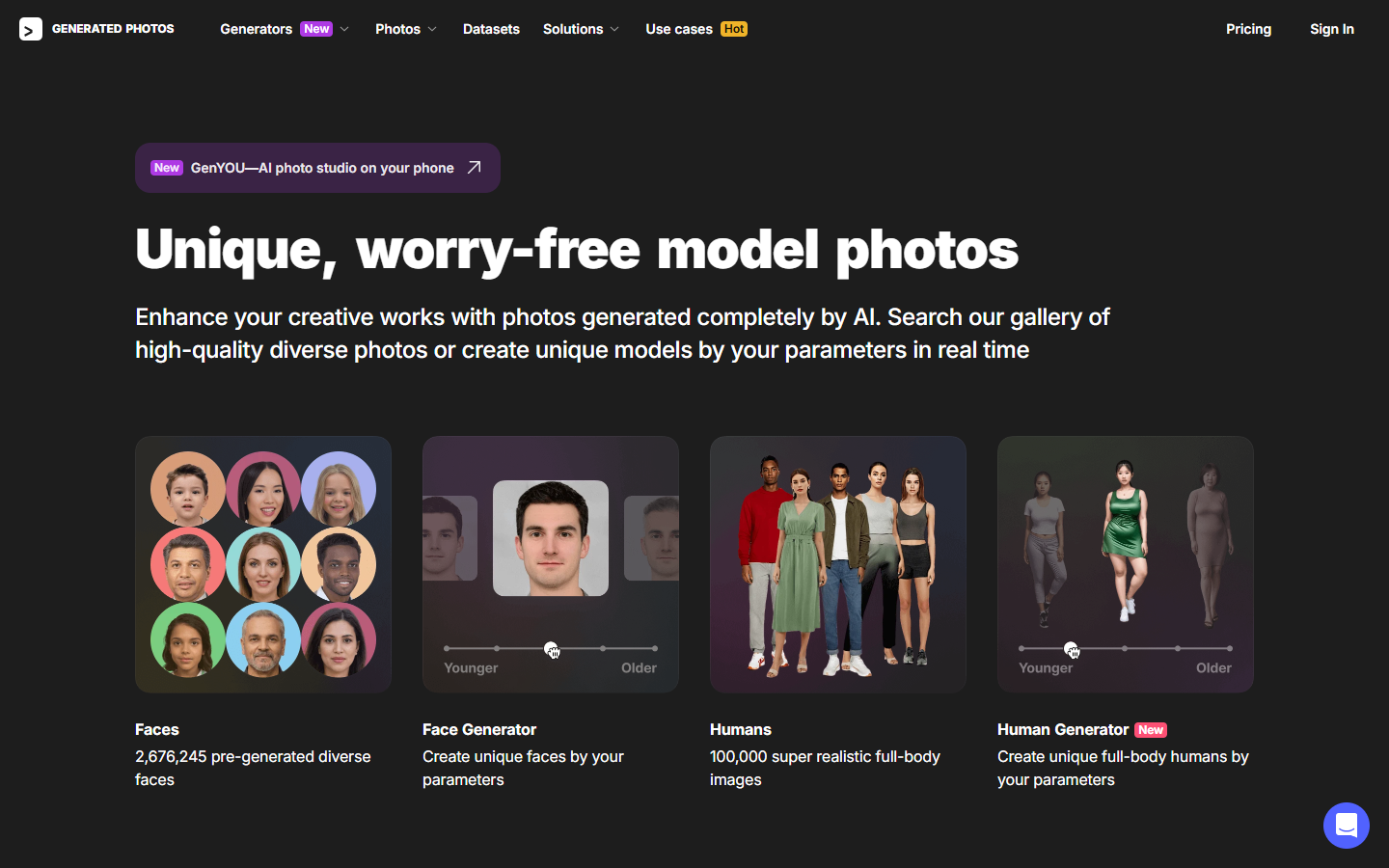The image size is (1389, 868).
Task: Click the 'New' badge beside Generators
Action: (316, 29)
